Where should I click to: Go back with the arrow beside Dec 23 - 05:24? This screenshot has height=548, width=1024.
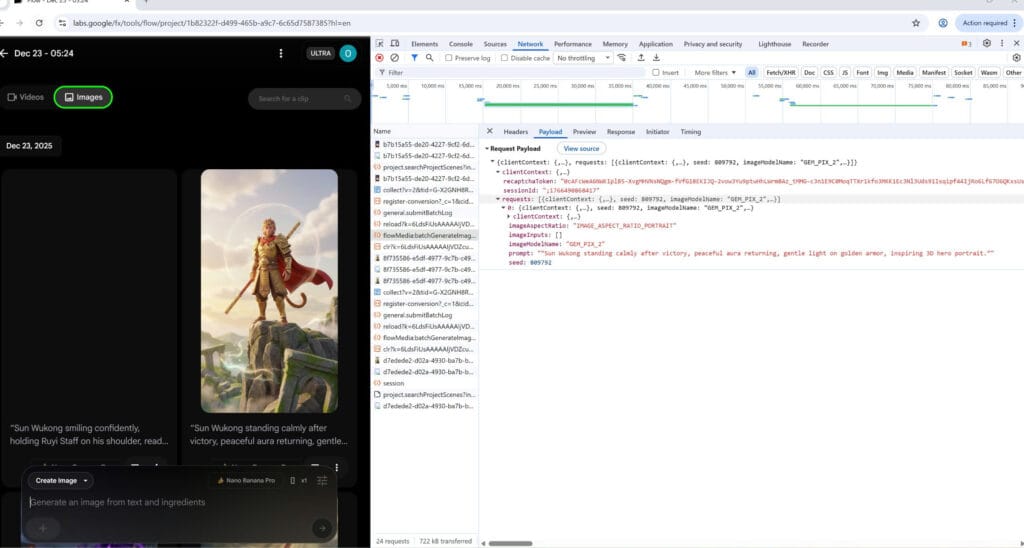[x=4, y=53]
